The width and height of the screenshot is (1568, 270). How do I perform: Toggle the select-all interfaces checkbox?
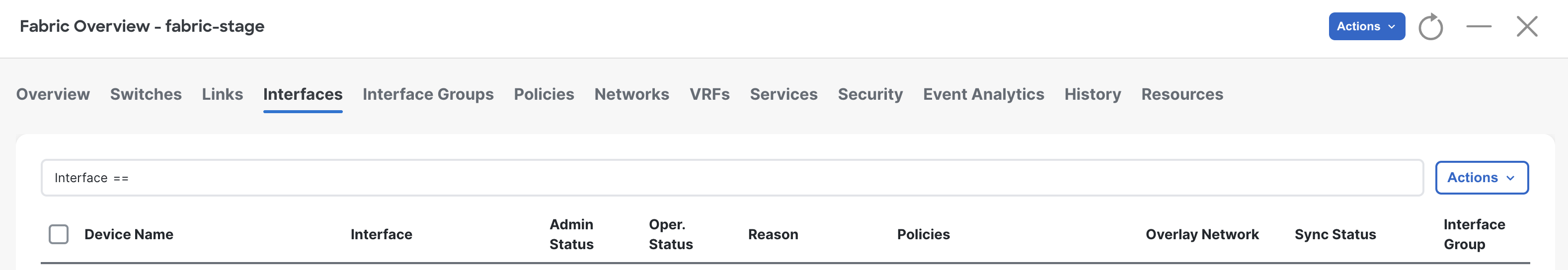tap(59, 234)
